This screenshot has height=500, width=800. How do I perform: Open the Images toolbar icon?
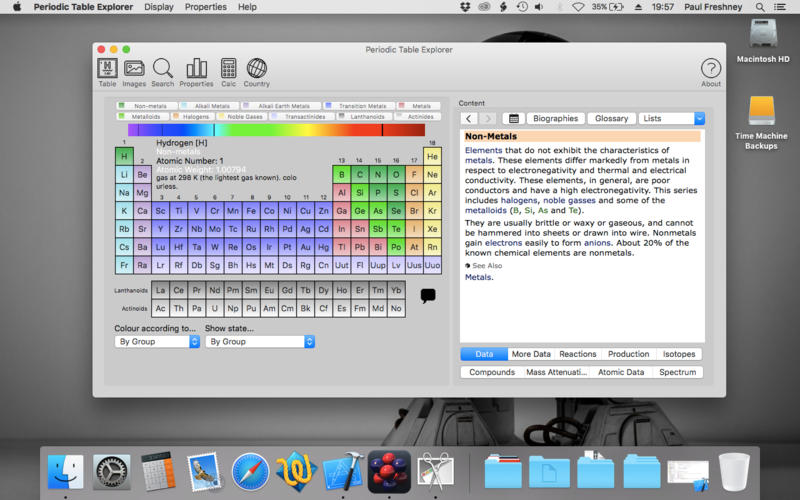tap(134, 71)
